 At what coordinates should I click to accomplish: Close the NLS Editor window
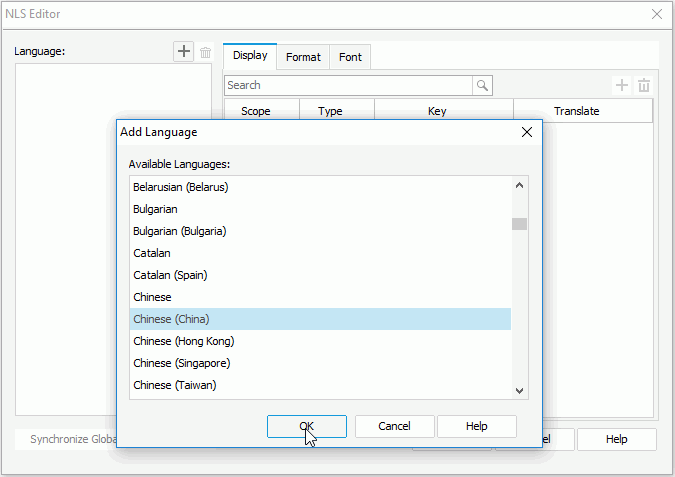click(x=657, y=14)
